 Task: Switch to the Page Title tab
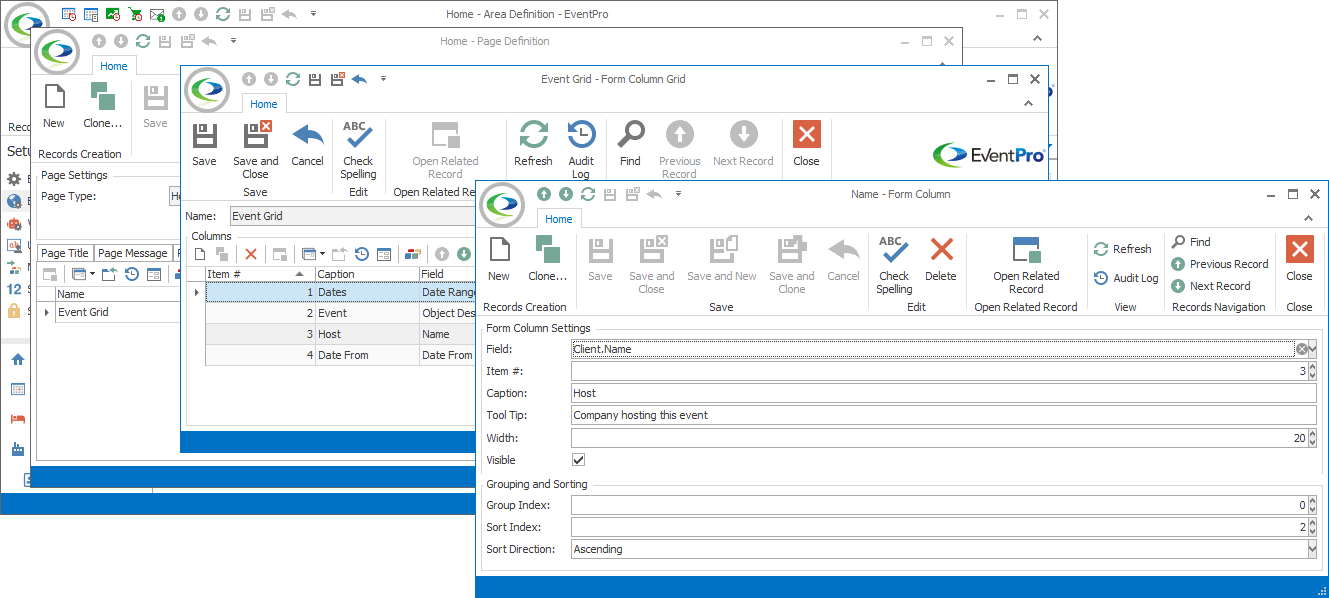pyautogui.click(x=65, y=253)
